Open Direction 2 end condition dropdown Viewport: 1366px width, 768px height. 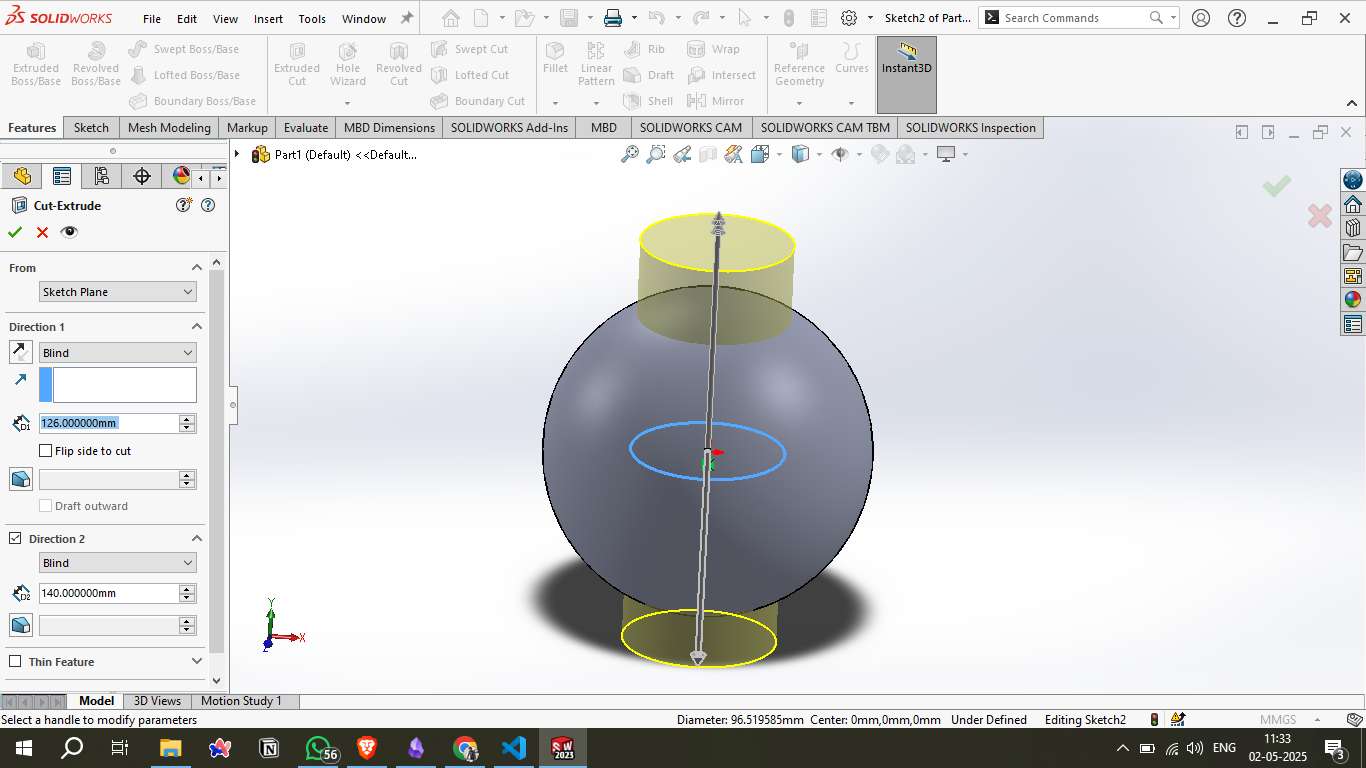point(118,563)
